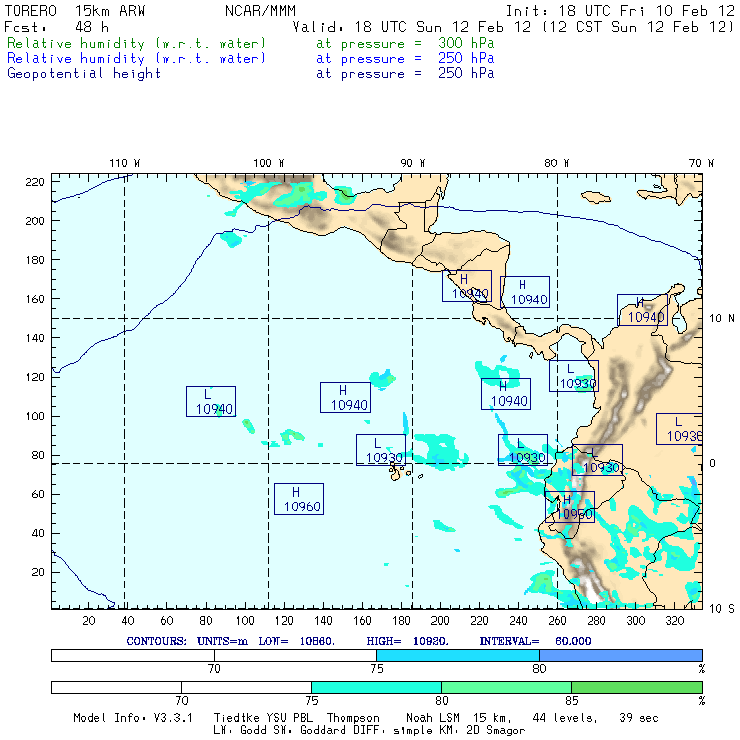740x740 pixels.
Task: Click the '90 W' longitude label
Action: (x=412, y=163)
